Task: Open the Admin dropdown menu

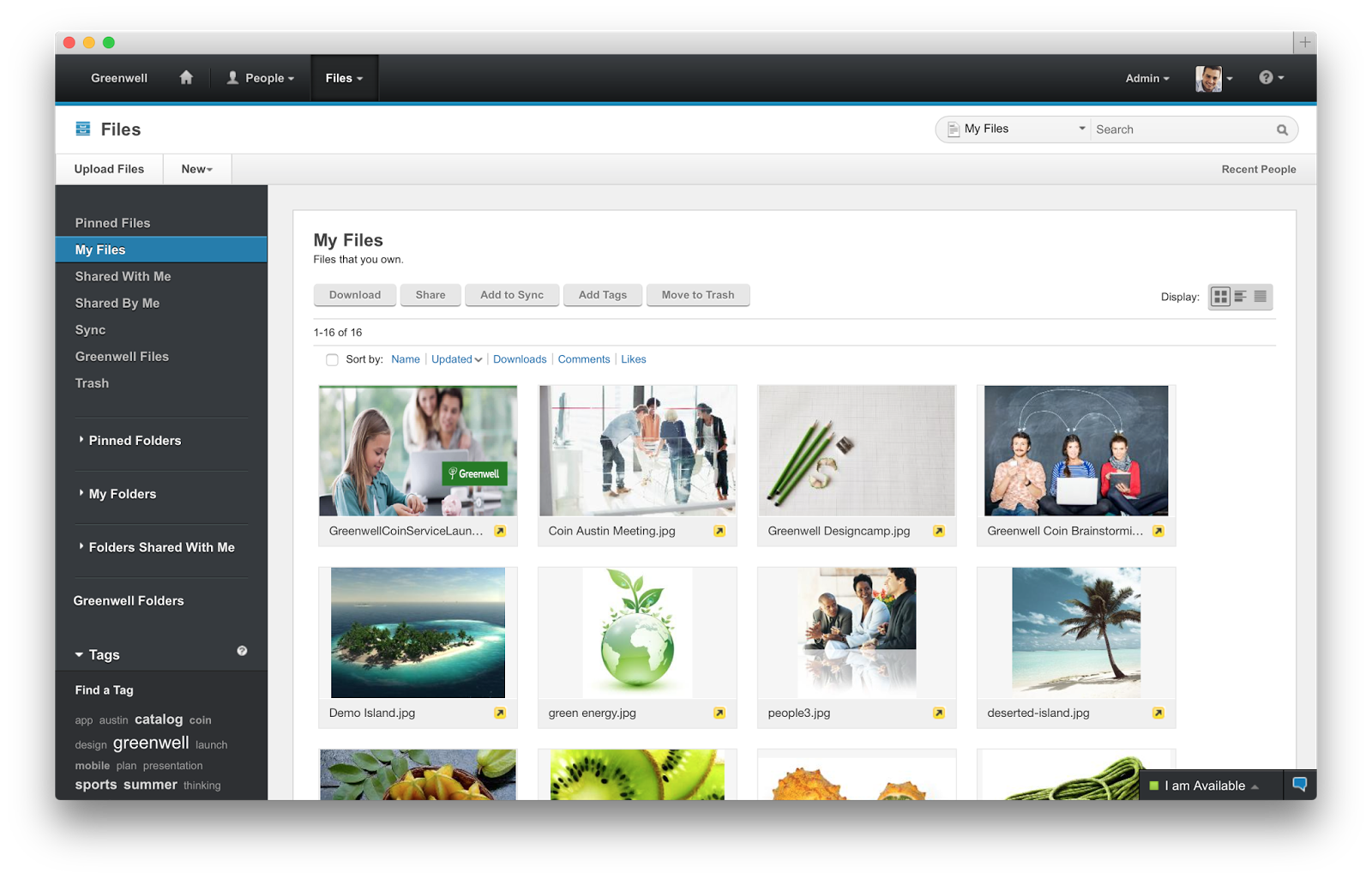Action: [x=1147, y=78]
